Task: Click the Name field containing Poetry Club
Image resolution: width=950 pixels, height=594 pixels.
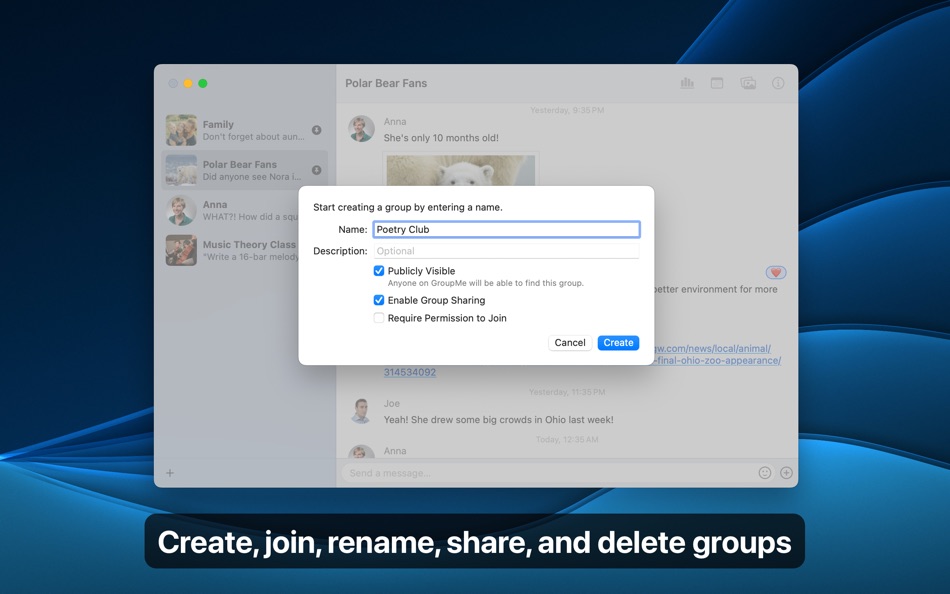Action: 506,229
